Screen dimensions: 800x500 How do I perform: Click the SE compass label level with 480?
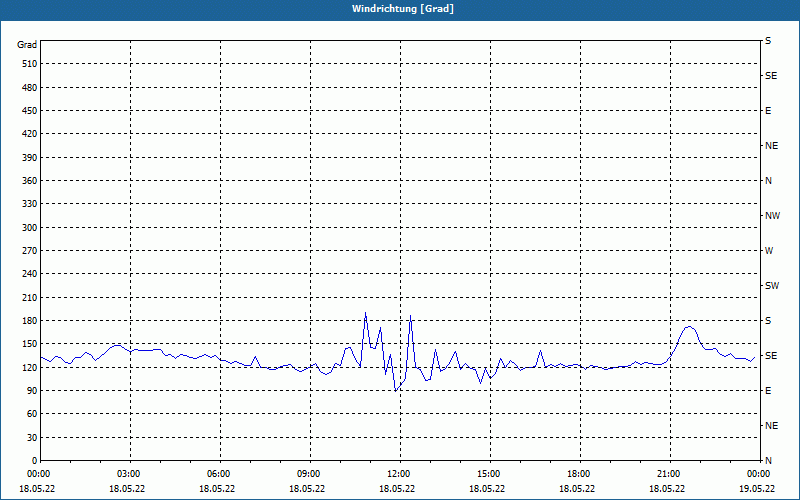[x=771, y=76]
